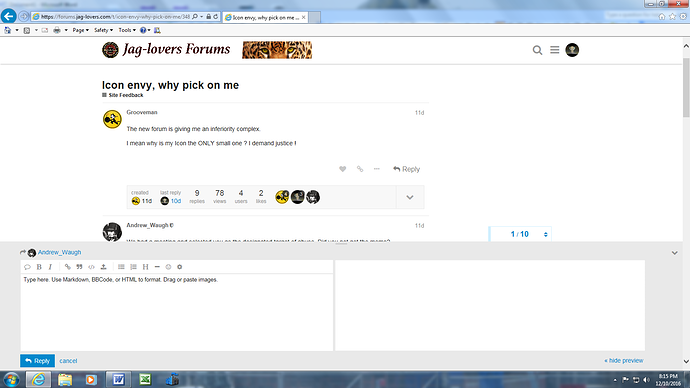Toggle the hide preview link
Image resolution: width=690 pixels, height=388 pixels.
(x=624, y=361)
